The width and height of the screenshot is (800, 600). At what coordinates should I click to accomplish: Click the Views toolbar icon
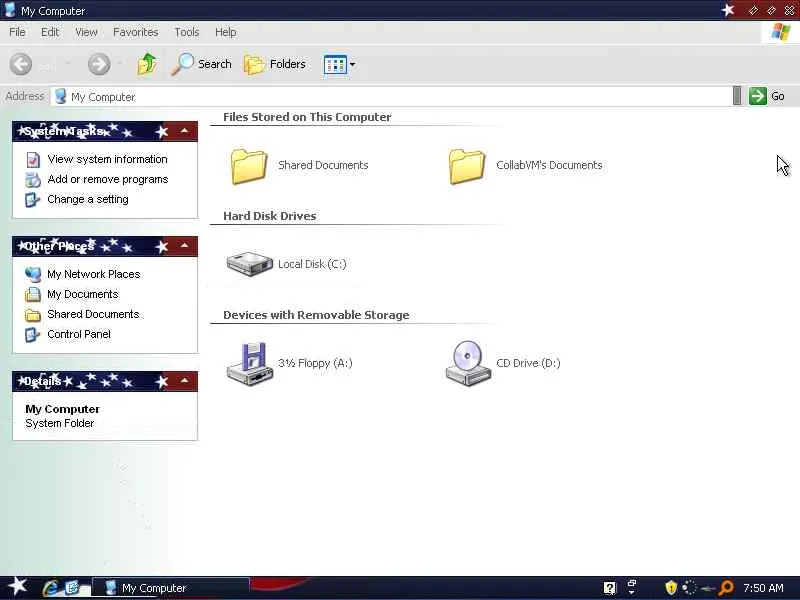[335, 65]
